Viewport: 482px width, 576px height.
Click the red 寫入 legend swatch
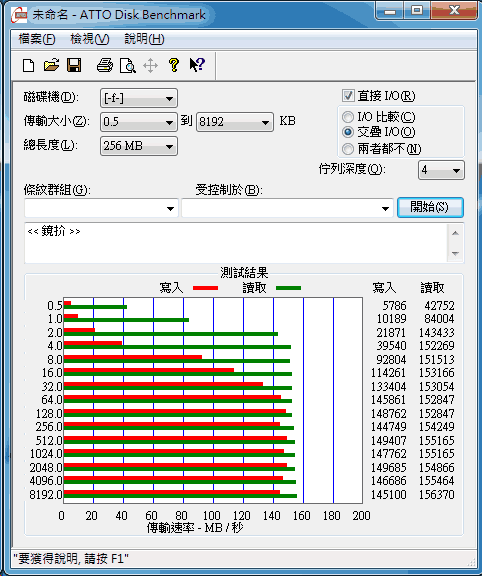(205, 288)
